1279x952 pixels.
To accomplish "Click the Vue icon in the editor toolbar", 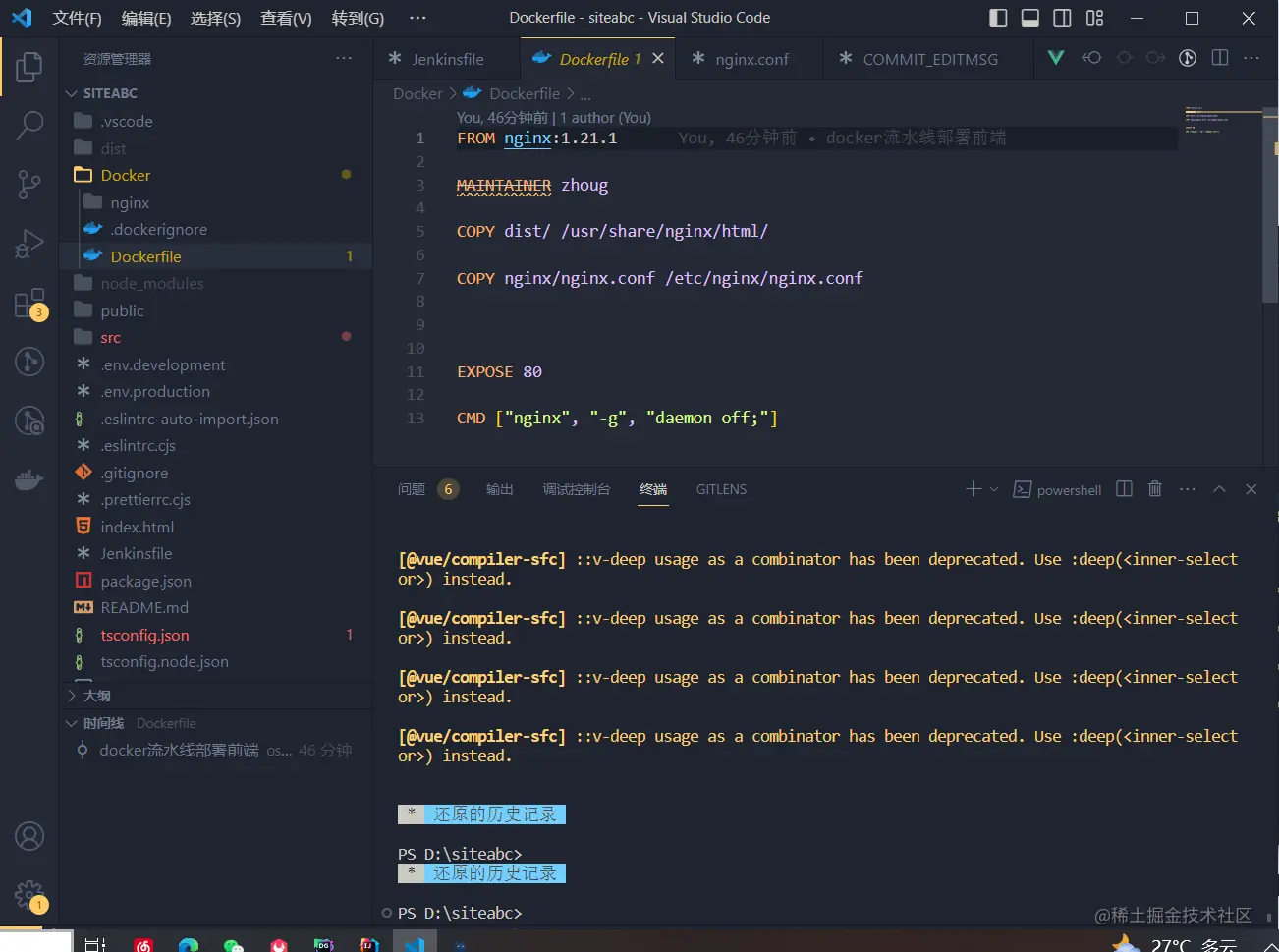I will (1056, 58).
